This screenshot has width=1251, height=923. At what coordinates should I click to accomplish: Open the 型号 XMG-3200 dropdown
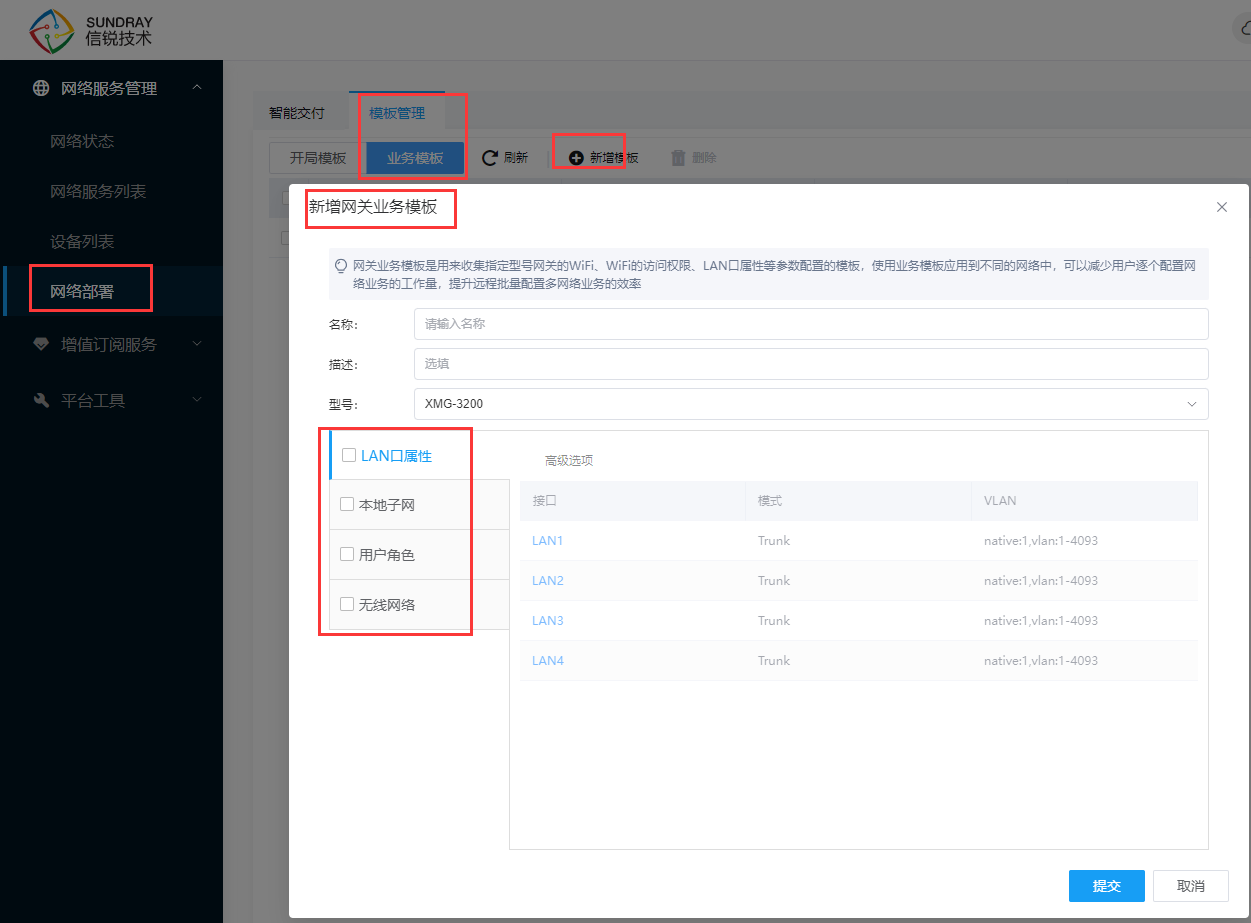(810, 404)
